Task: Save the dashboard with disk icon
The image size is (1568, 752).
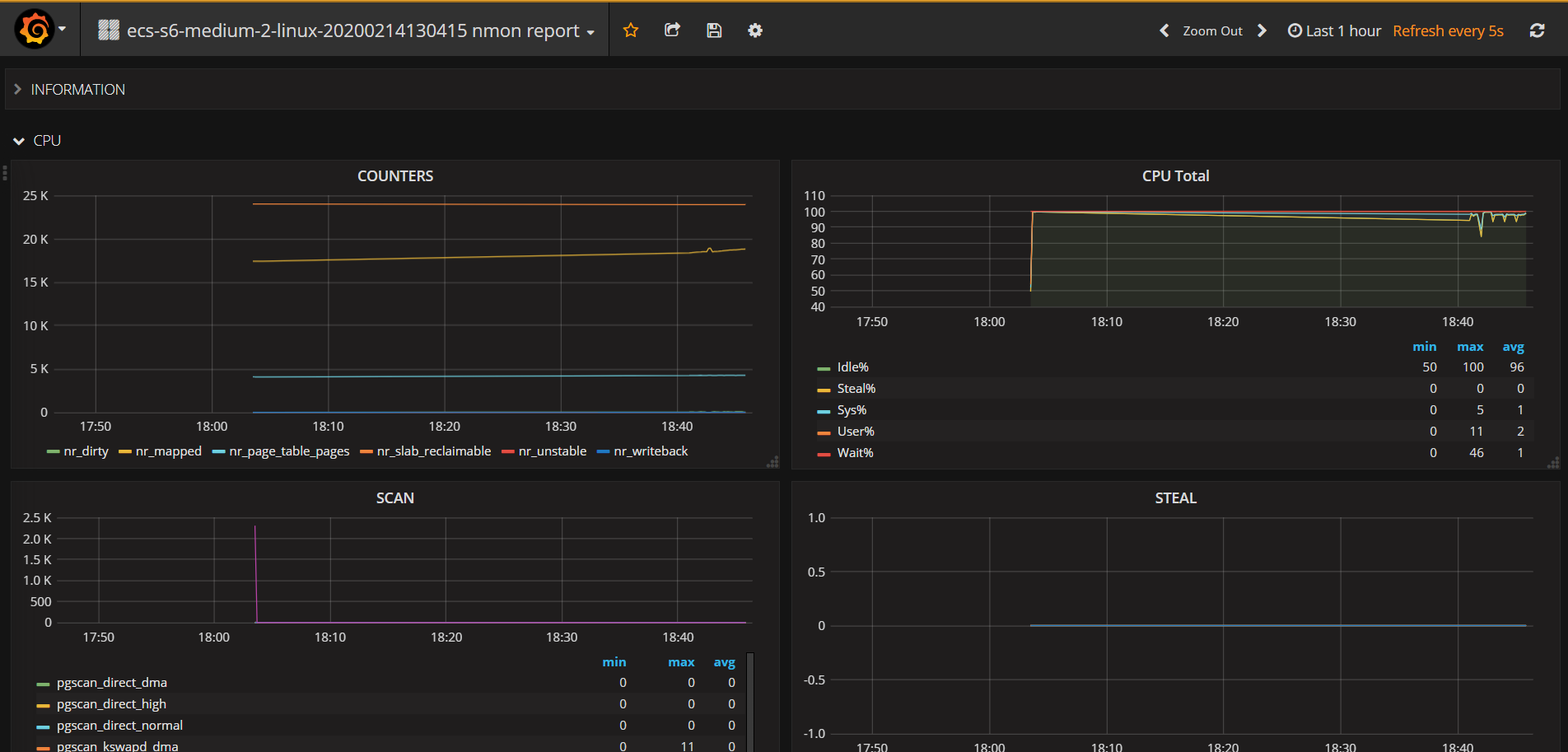Action: [714, 30]
